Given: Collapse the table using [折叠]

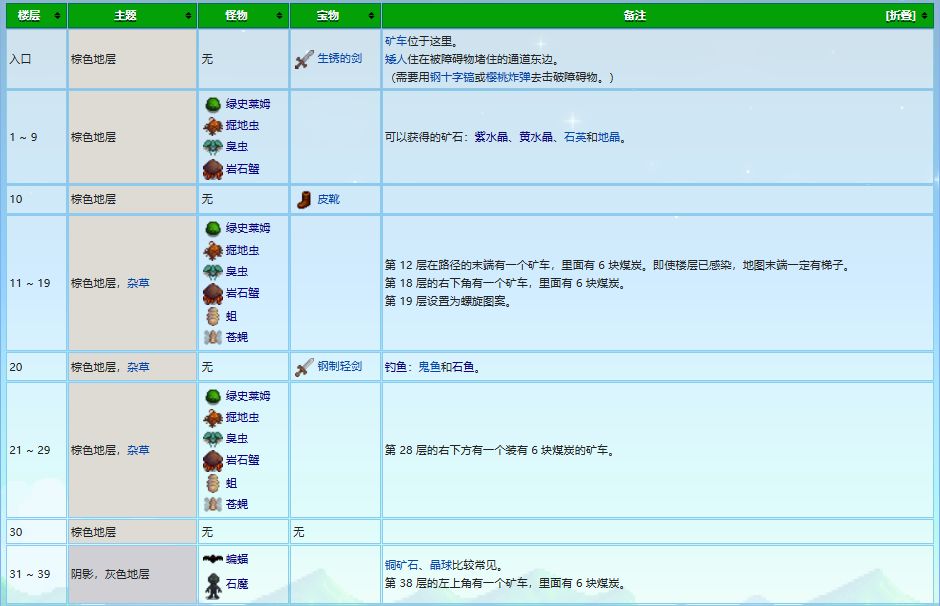Looking at the screenshot, I should (x=900, y=16).
